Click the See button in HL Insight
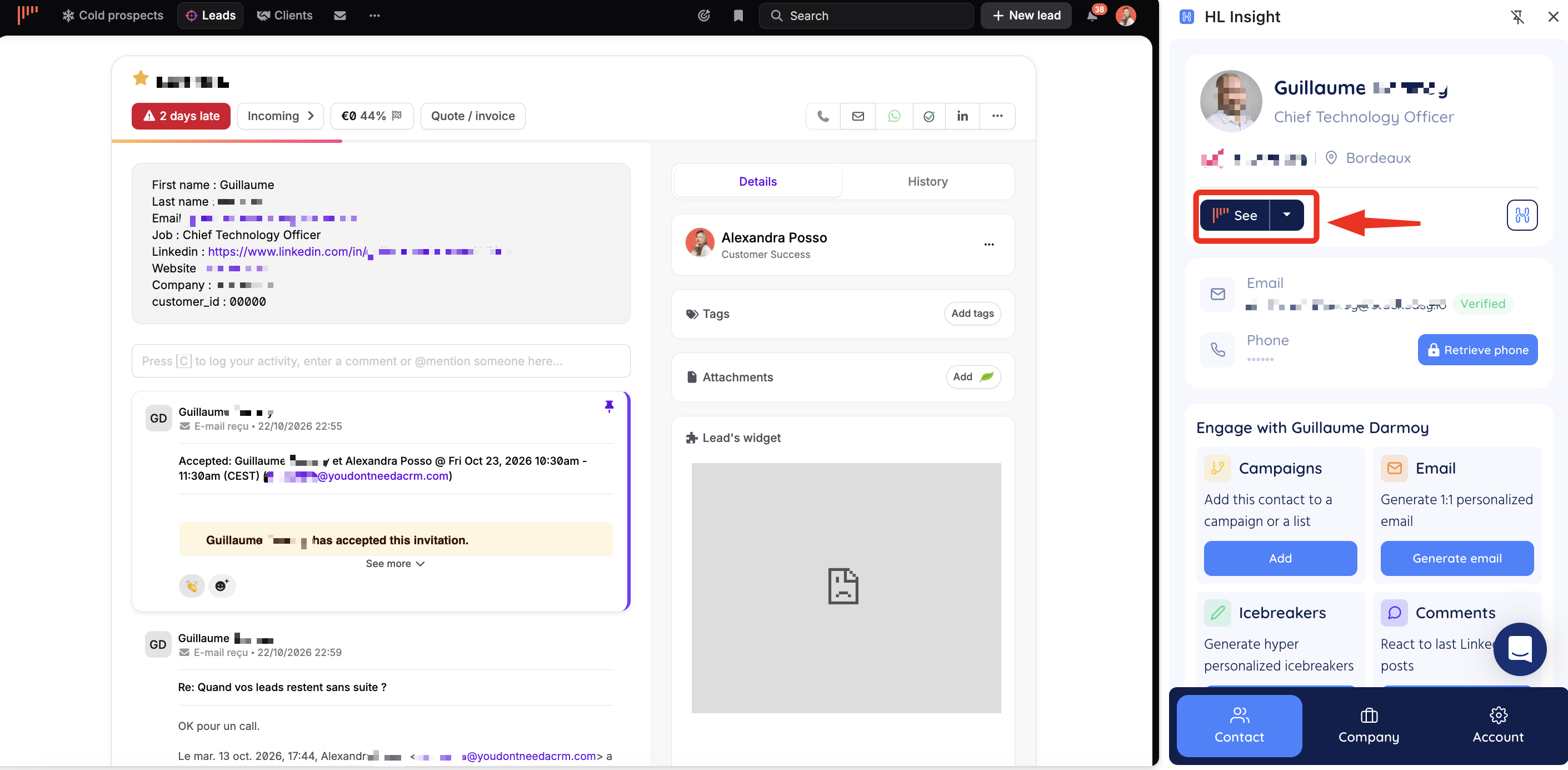Screen dimensions: 1568x770 click(x=1235, y=215)
